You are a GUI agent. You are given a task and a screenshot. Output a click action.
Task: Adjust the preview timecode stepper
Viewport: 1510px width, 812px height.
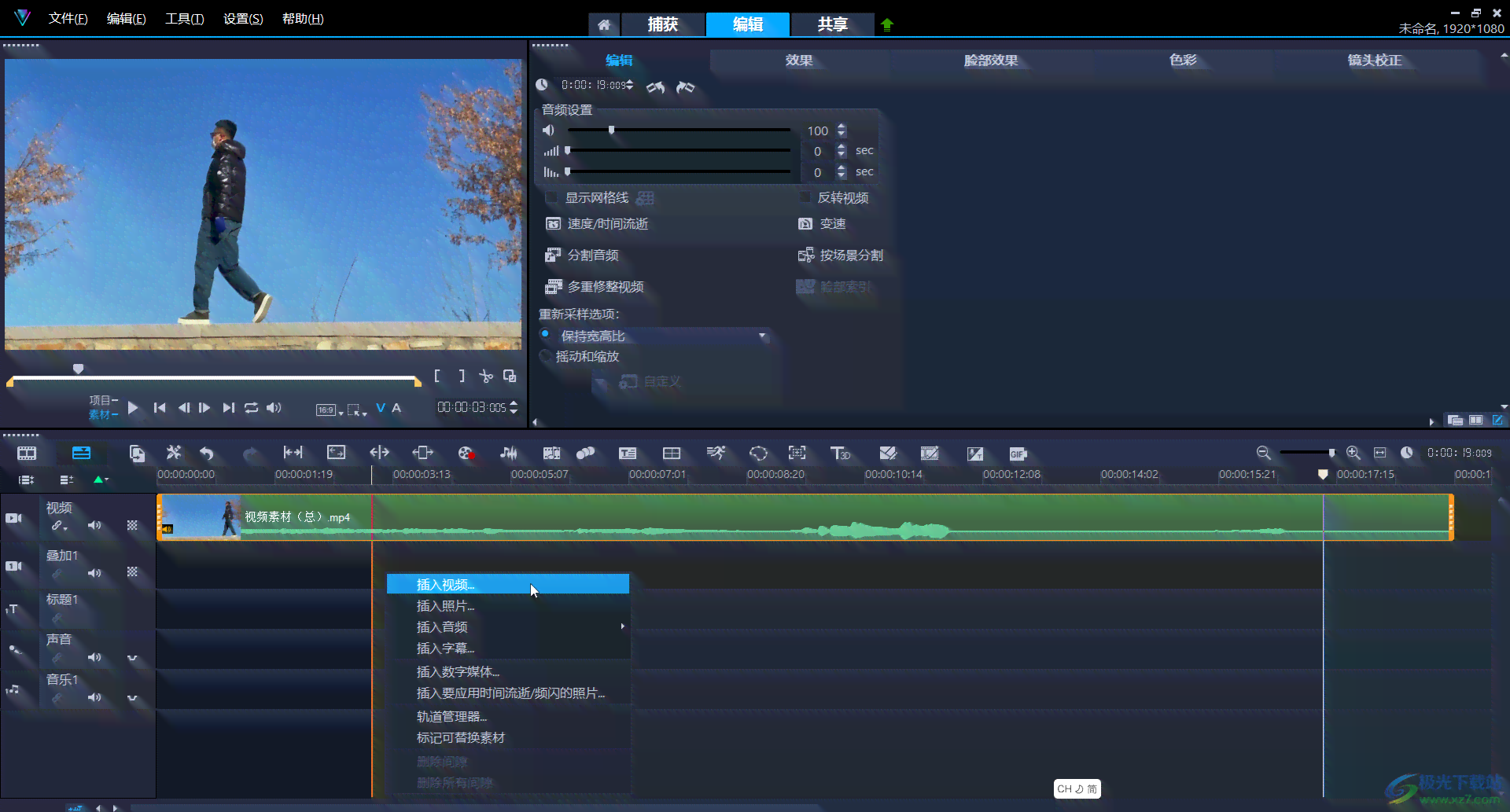pos(514,407)
